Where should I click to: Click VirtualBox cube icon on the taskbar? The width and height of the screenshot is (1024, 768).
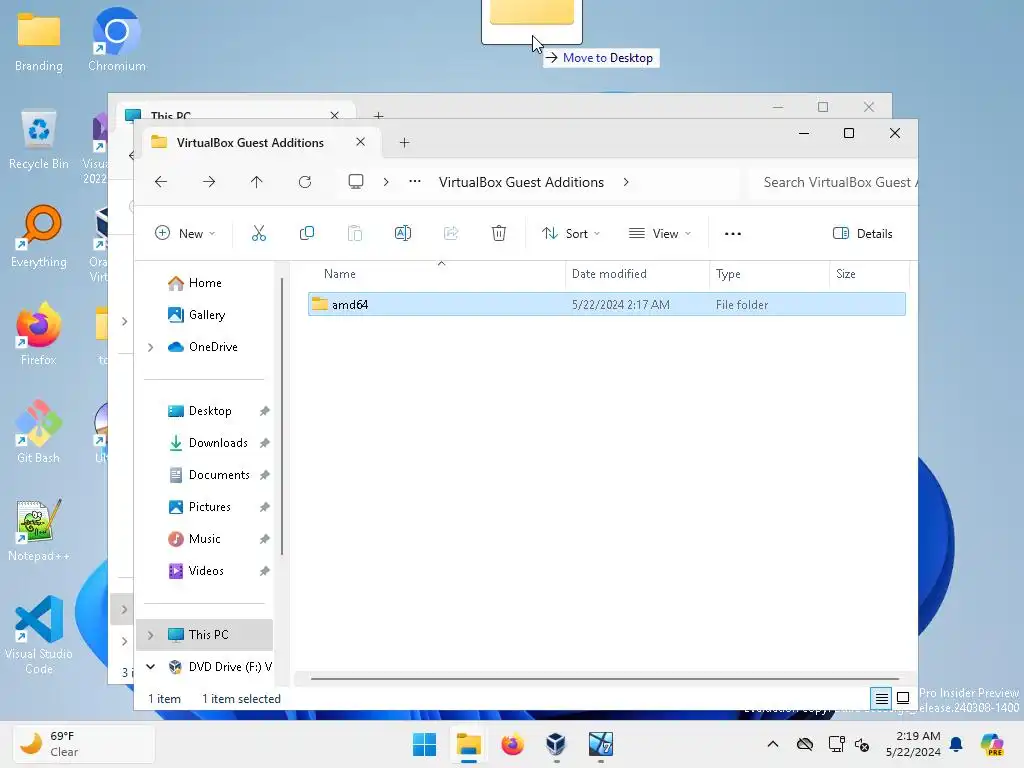tap(556, 744)
